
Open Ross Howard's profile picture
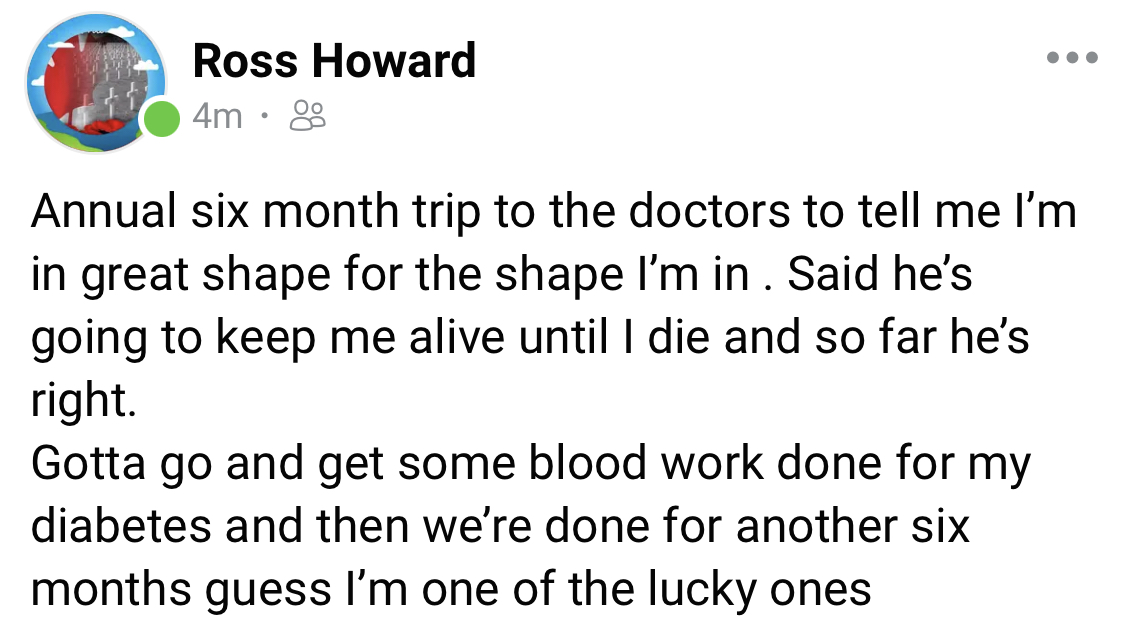(95, 83)
